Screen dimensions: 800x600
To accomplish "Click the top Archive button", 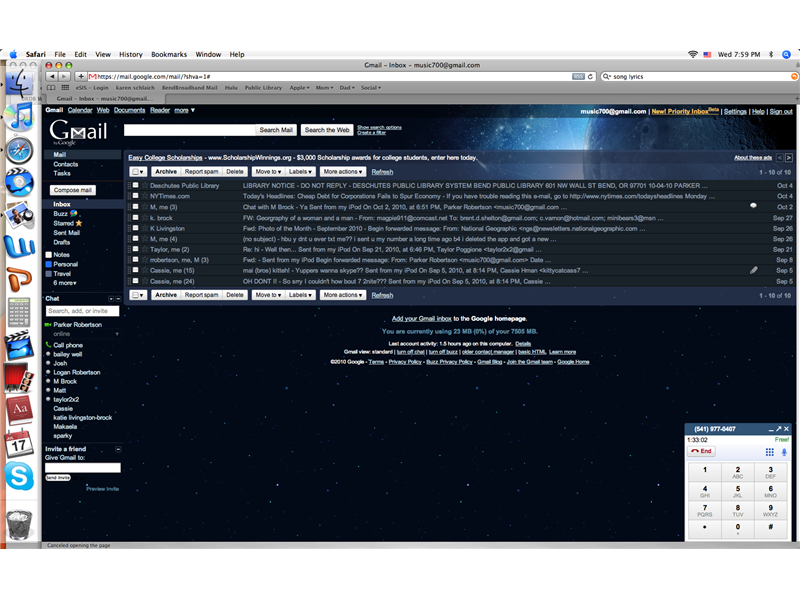I will pyautogui.click(x=166, y=172).
